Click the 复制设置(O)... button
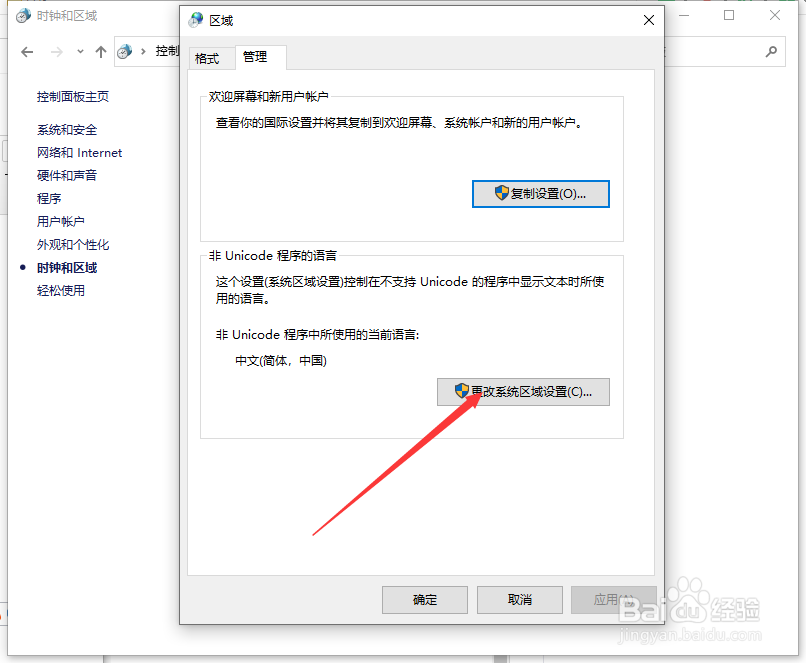 point(541,194)
